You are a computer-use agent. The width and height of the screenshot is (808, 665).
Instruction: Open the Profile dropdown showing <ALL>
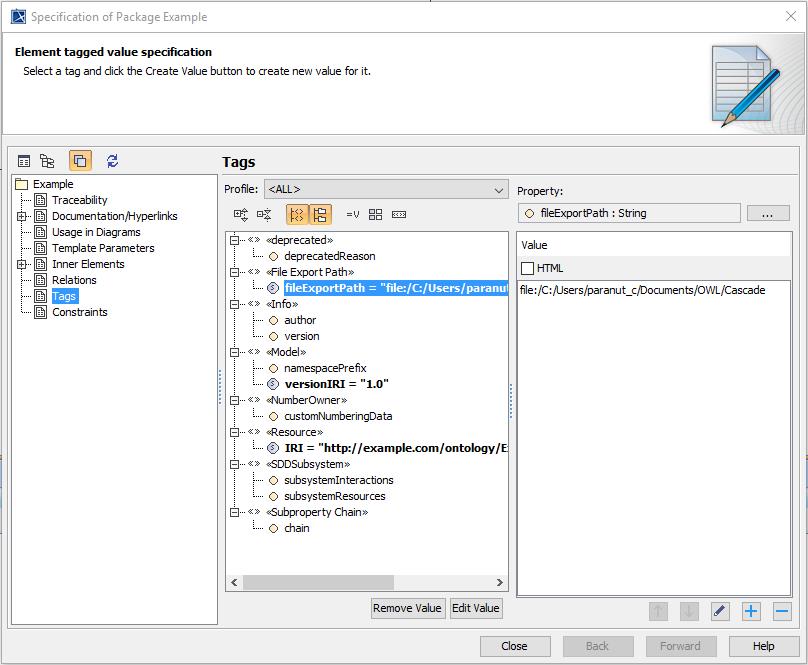click(x=386, y=189)
